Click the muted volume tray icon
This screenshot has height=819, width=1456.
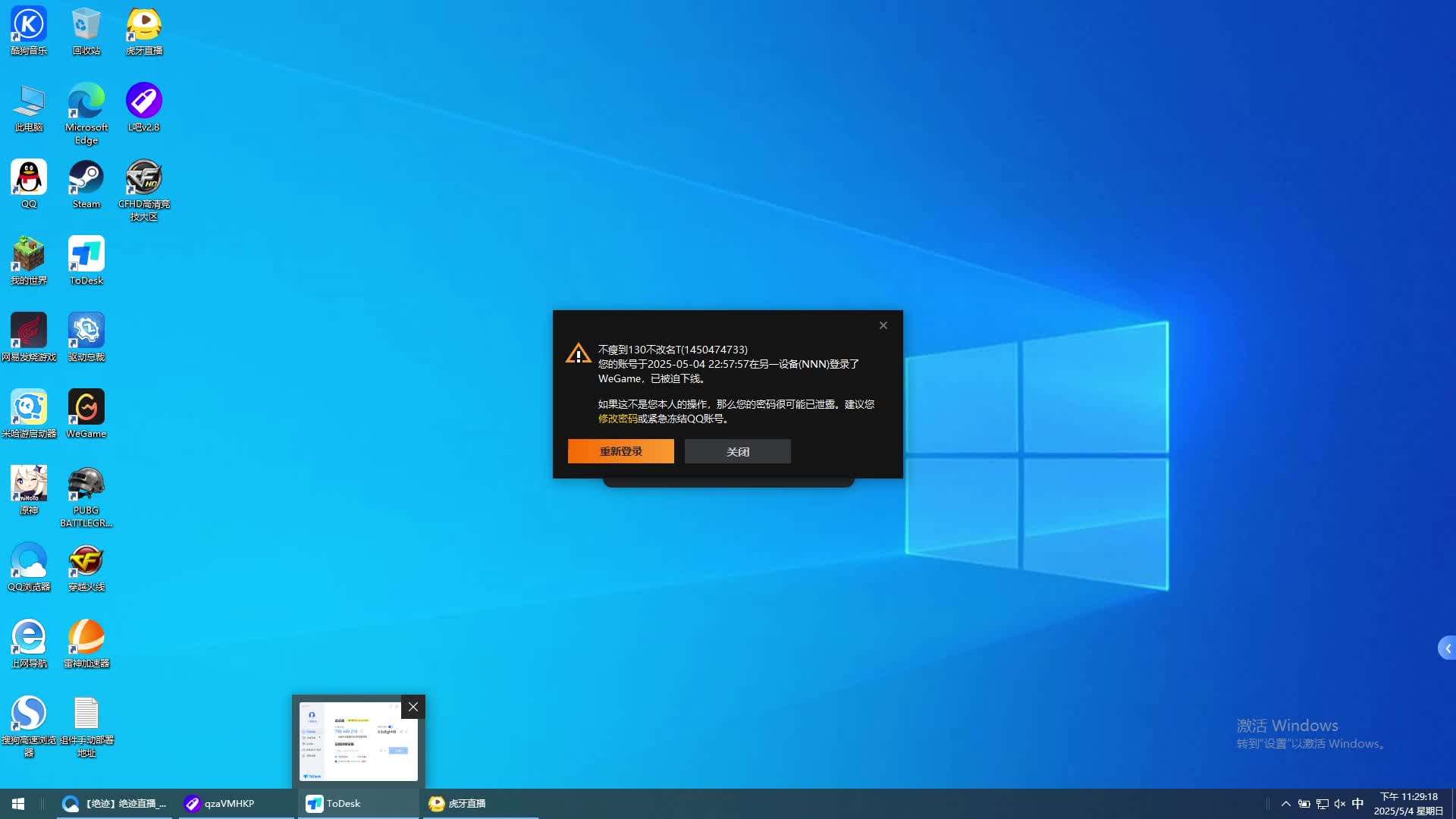(x=1340, y=804)
